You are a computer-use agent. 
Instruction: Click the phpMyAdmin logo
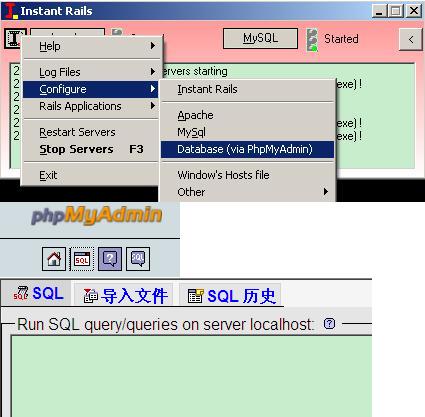(x=97, y=215)
